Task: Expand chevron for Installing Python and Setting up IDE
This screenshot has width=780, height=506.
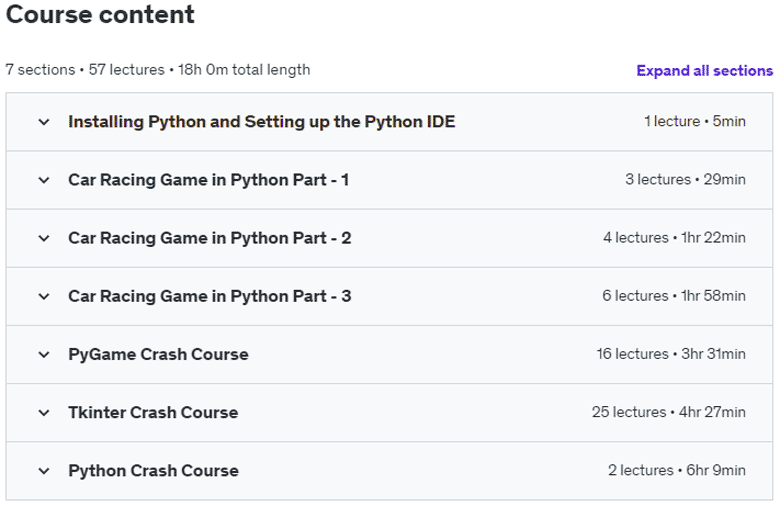Action: pos(44,122)
